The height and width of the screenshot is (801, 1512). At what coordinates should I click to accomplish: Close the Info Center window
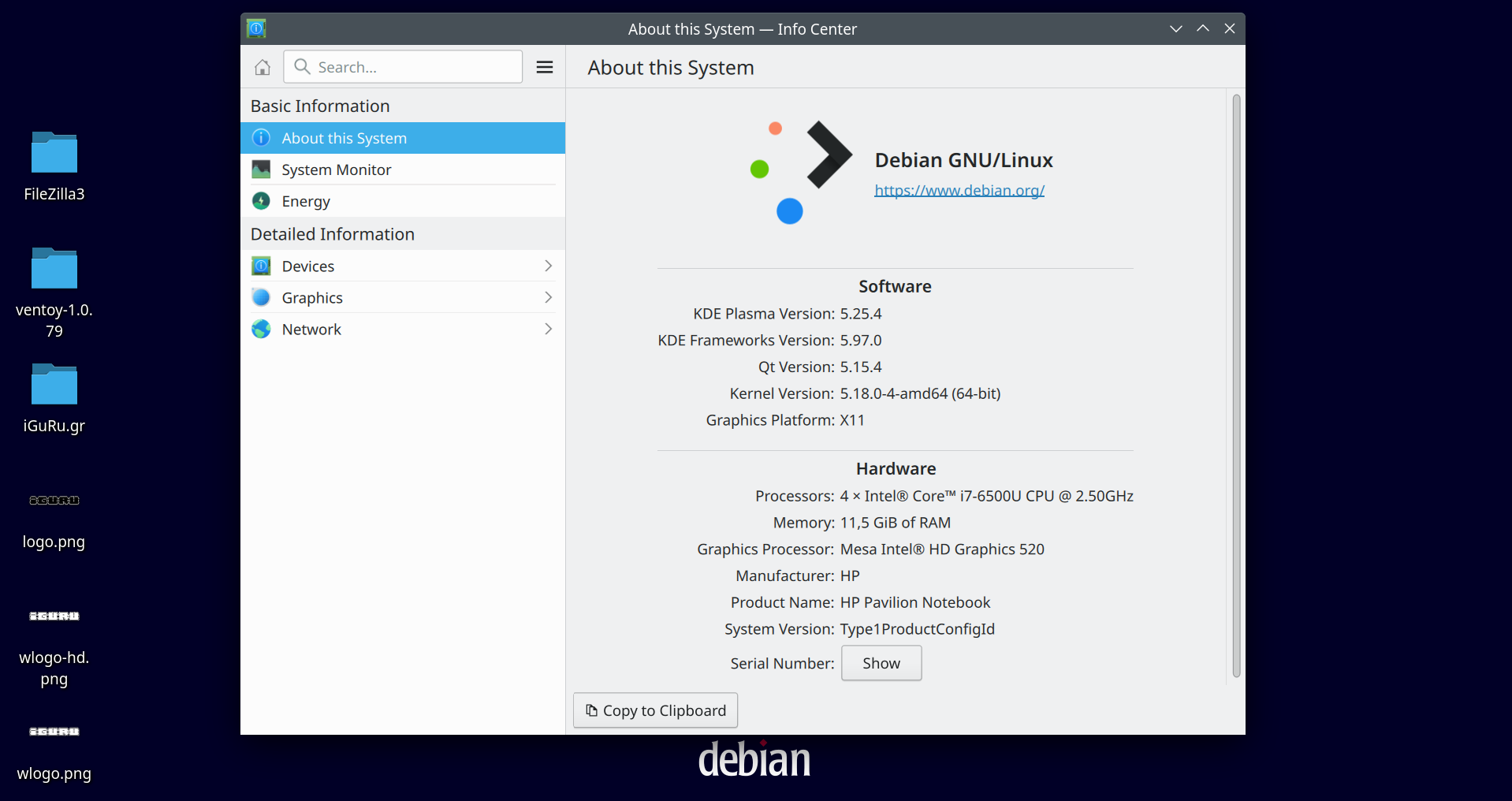click(1230, 28)
